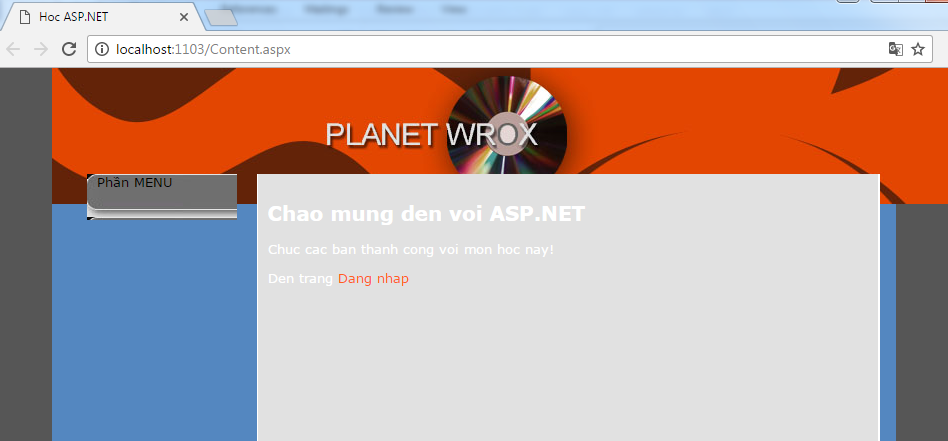Go forward with the browser forward arrow
Screen dimensions: 948x441
41,50
